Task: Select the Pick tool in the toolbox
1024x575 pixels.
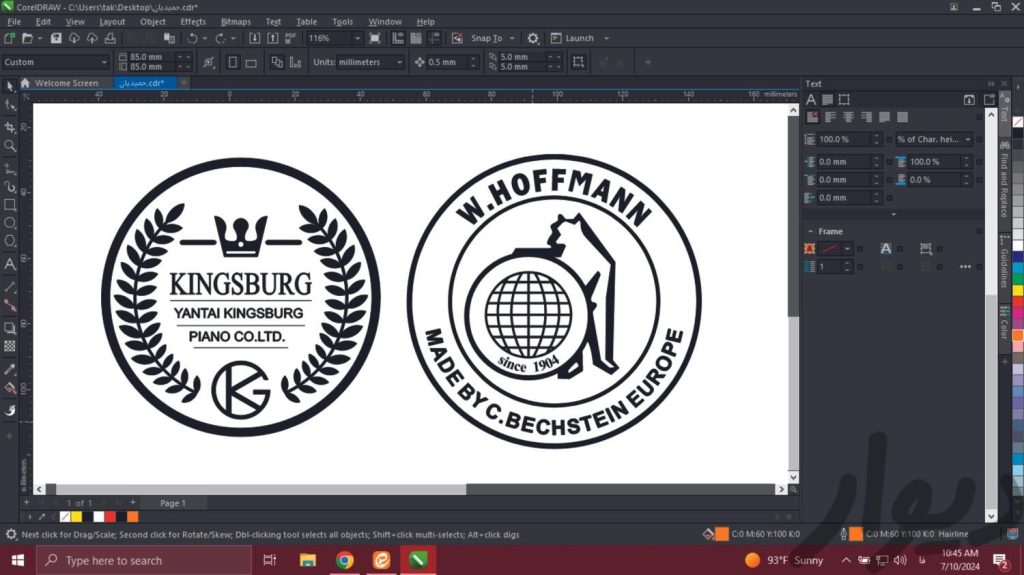Action: pos(10,86)
